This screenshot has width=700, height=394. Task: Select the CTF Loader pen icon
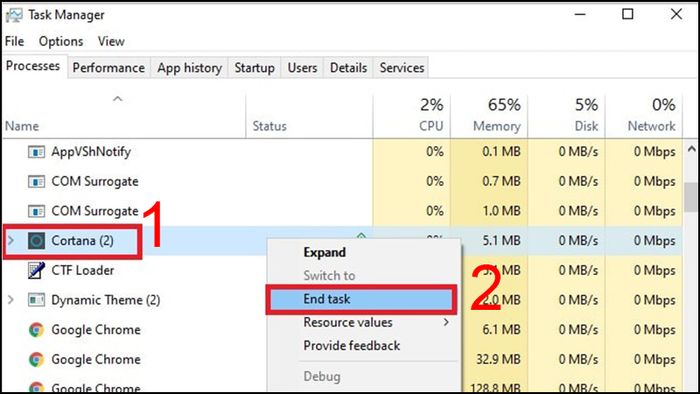[x=36, y=270]
